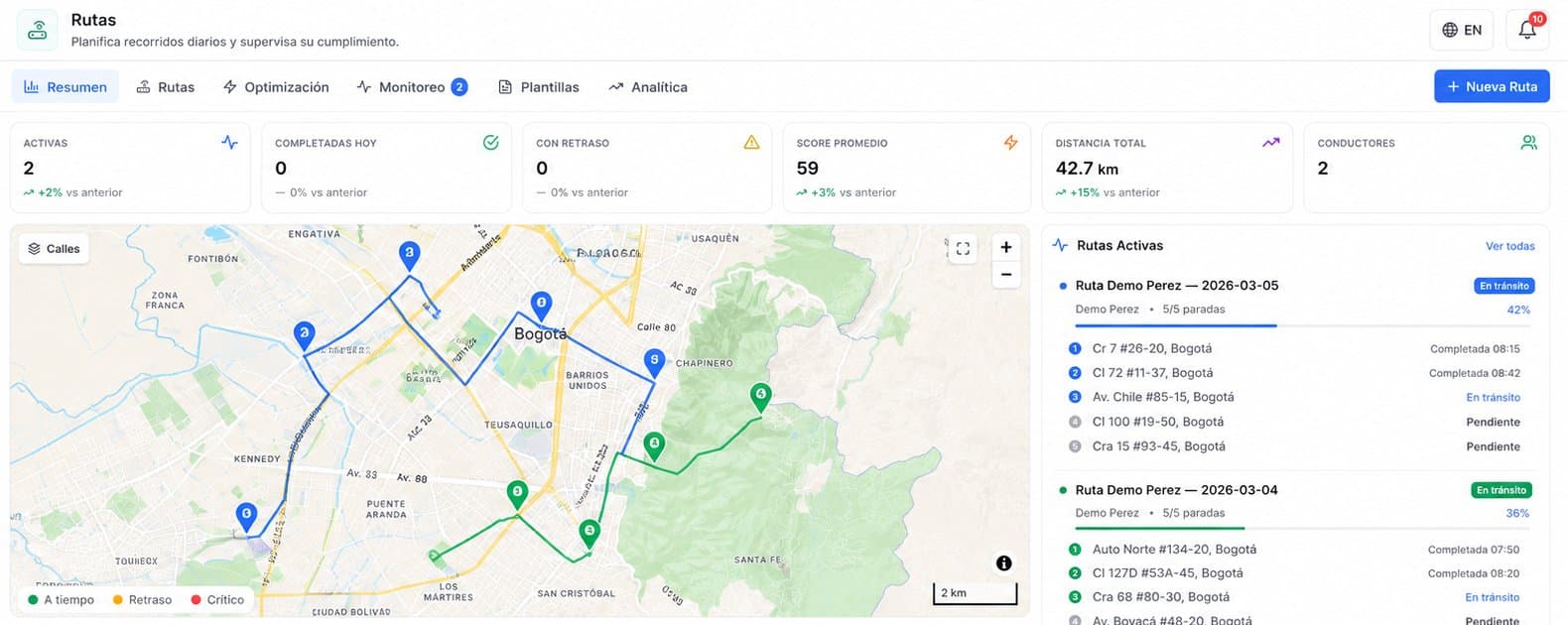Image resolution: width=1568 pixels, height=625 pixels.
Task: Toggle map fullscreen mode
Action: (x=963, y=248)
